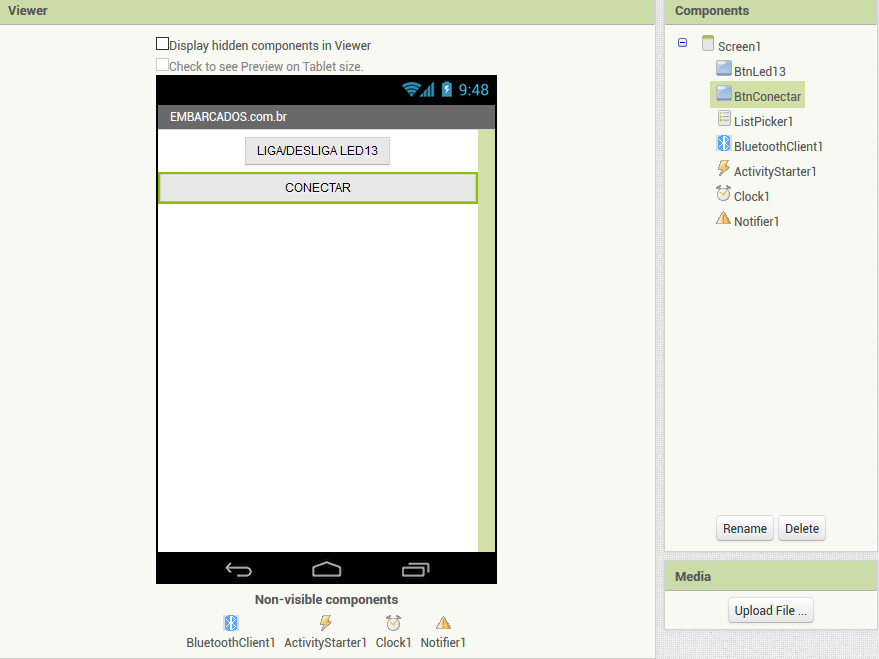This screenshot has width=879, height=659.
Task: Select Screen1 label in the component tree
Action: click(739, 47)
